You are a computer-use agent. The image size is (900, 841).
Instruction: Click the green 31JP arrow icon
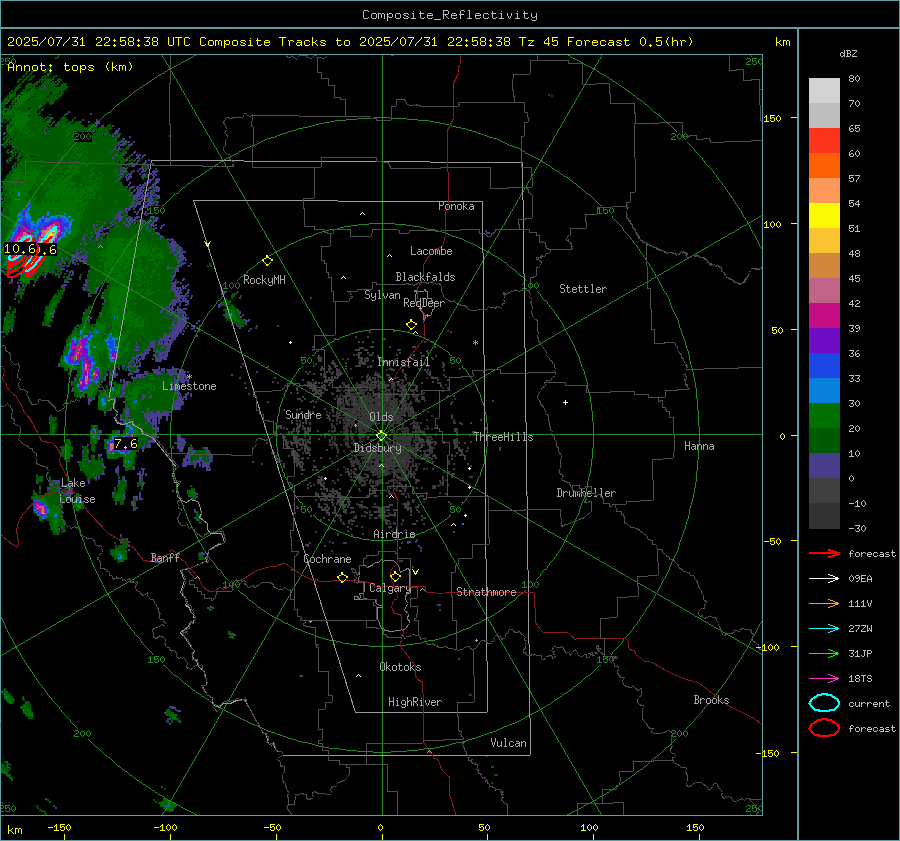[x=824, y=653]
